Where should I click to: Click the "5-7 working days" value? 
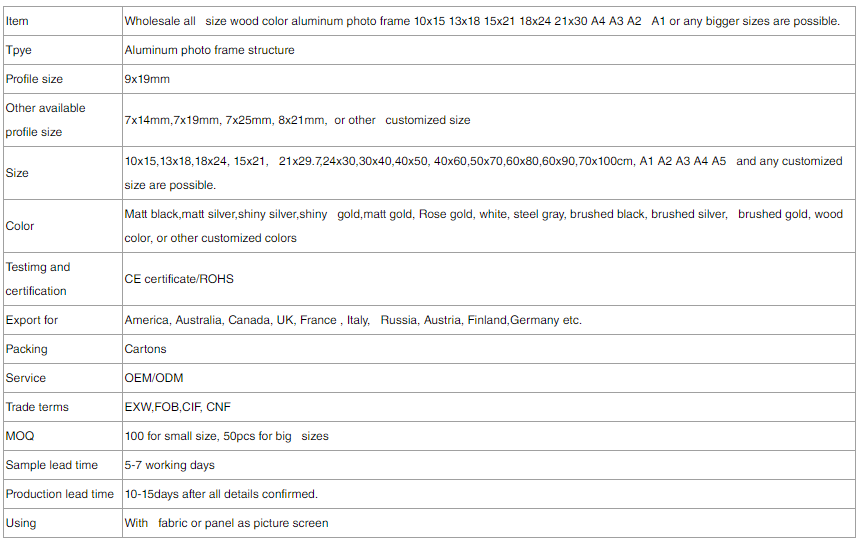(x=169, y=465)
